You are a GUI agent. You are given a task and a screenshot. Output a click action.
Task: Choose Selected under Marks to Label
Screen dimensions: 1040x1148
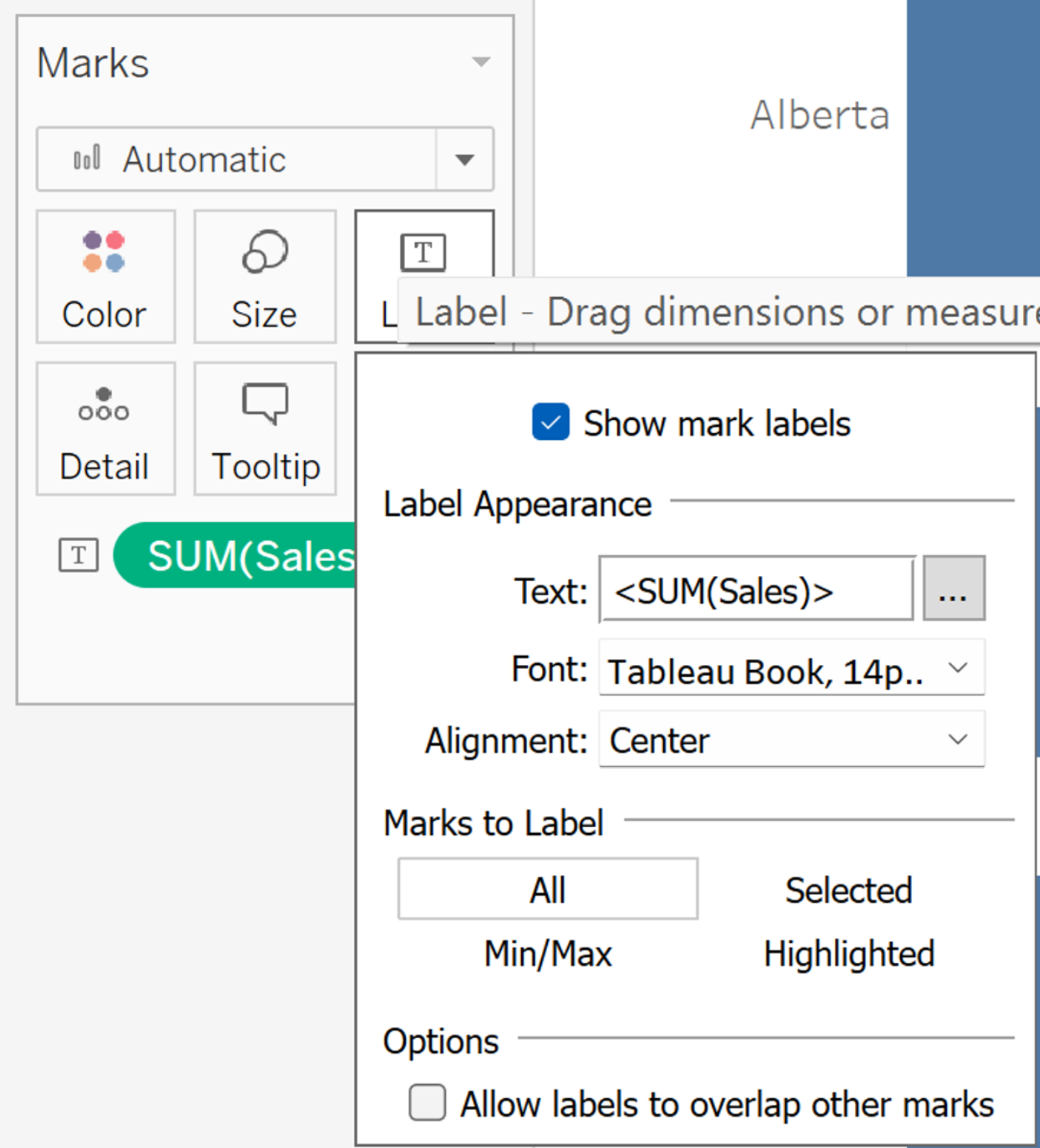coord(848,889)
